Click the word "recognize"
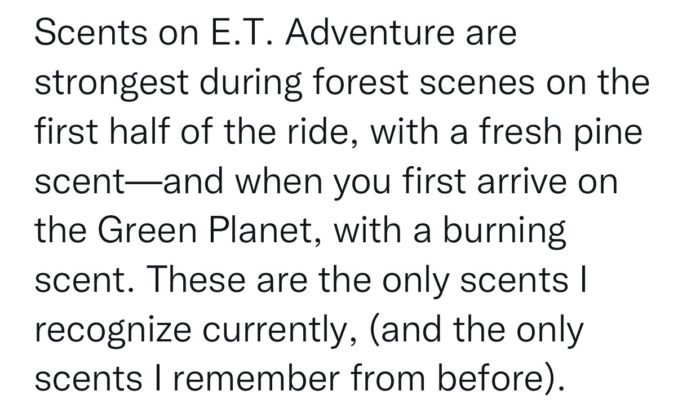The image size is (700, 413). point(113,332)
